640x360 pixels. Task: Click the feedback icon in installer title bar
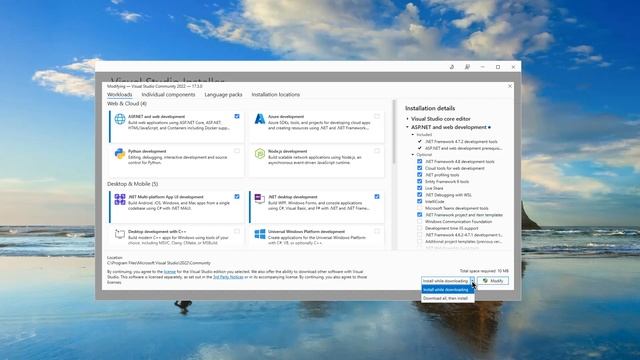[467, 67]
